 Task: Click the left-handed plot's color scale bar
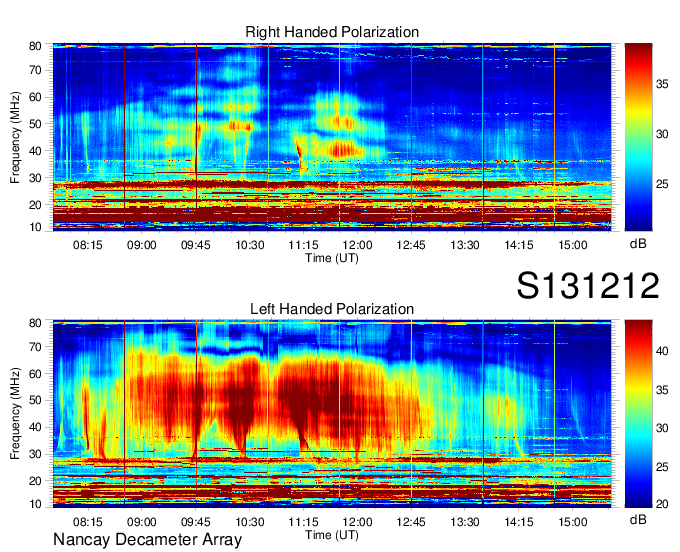pyautogui.click(x=638, y=414)
